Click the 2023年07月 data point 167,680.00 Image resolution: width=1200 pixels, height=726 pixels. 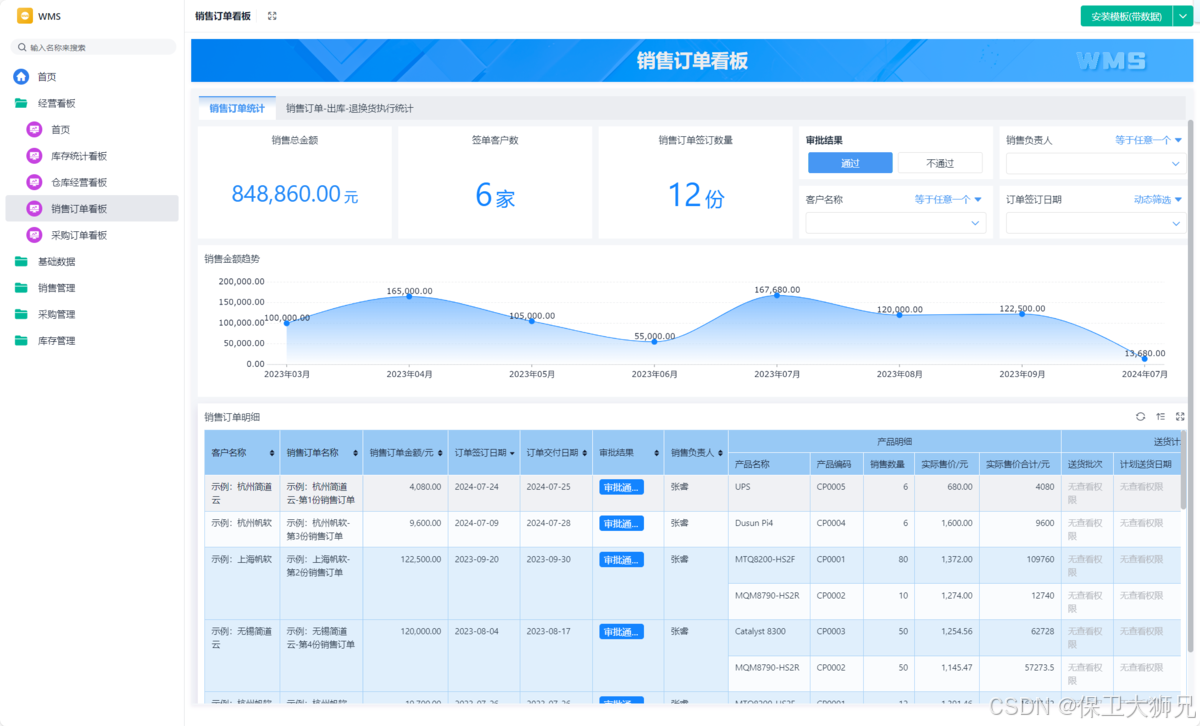(777, 295)
